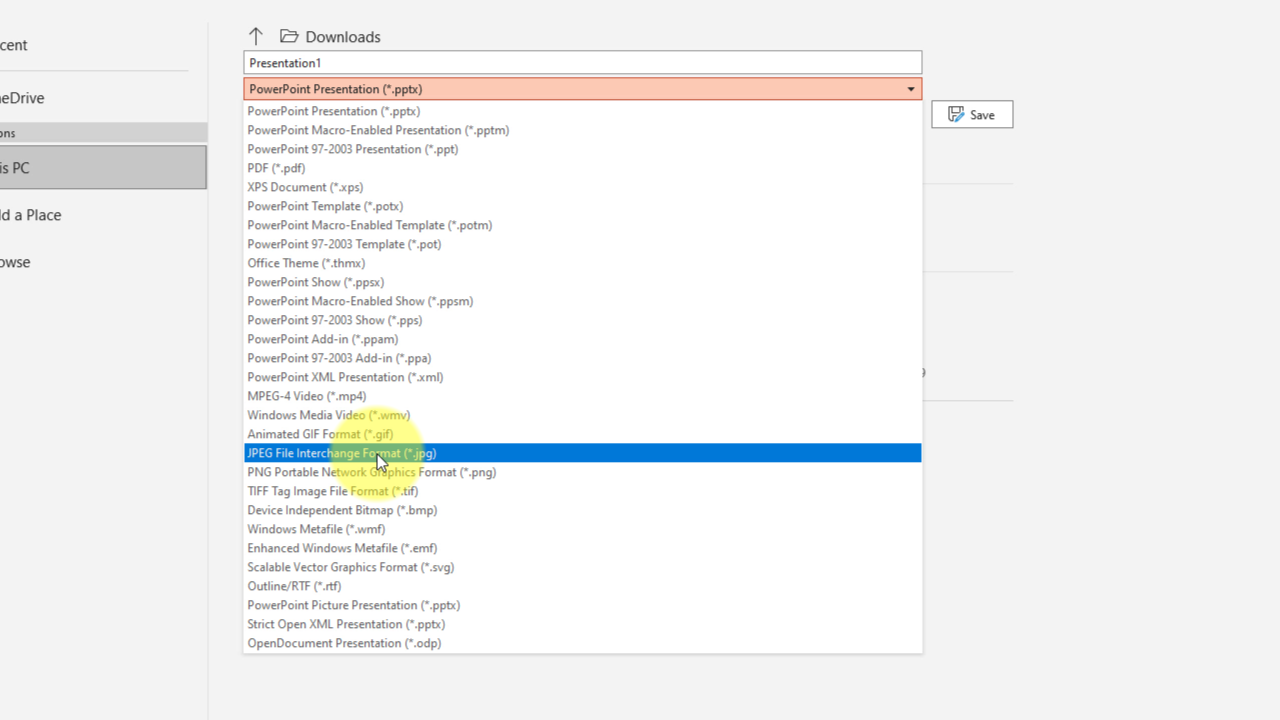Click the up-one-level arrow icon
1280x720 pixels.
pos(256,36)
